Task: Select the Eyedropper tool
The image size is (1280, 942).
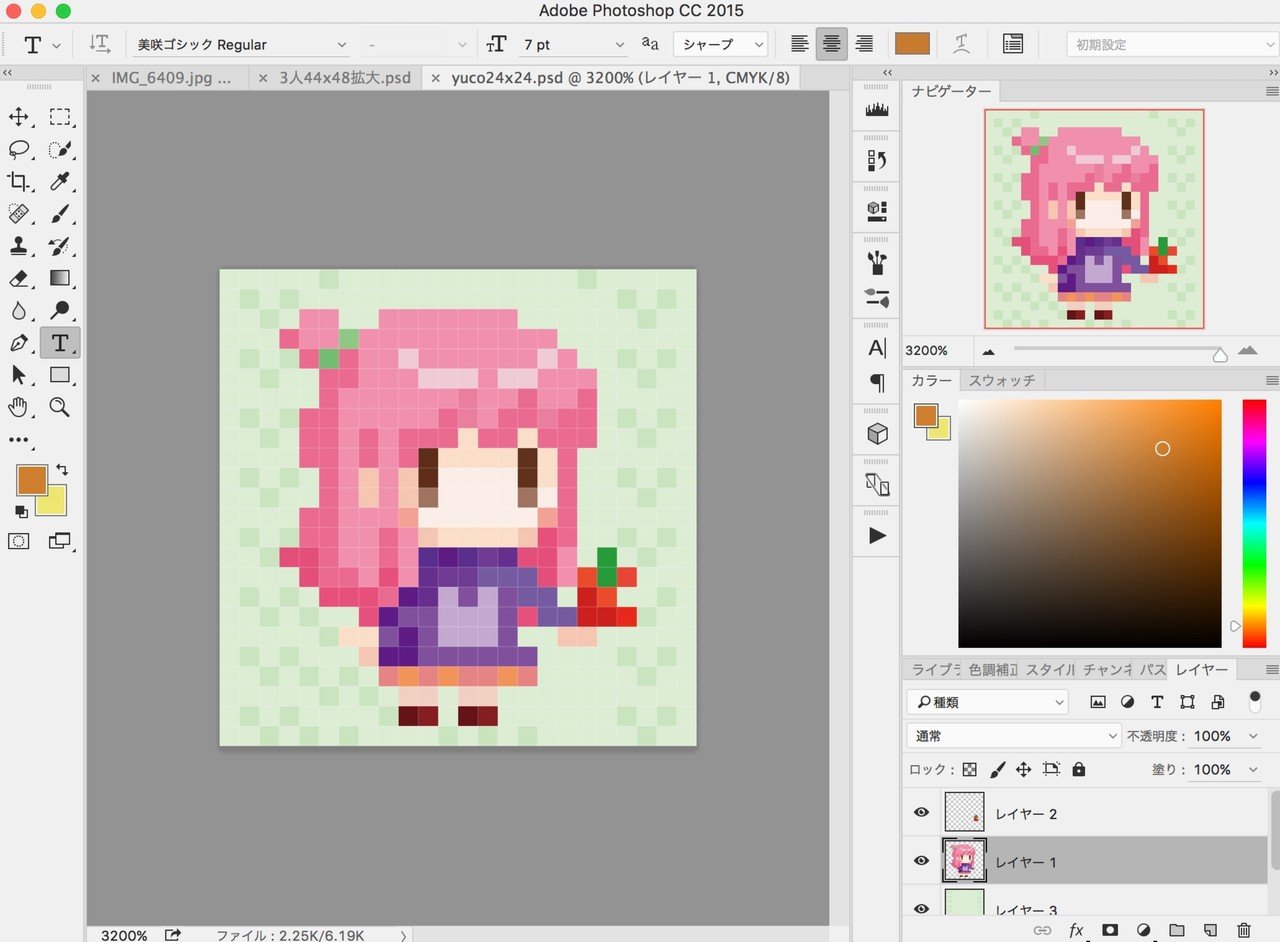Action: [x=60, y=181]
